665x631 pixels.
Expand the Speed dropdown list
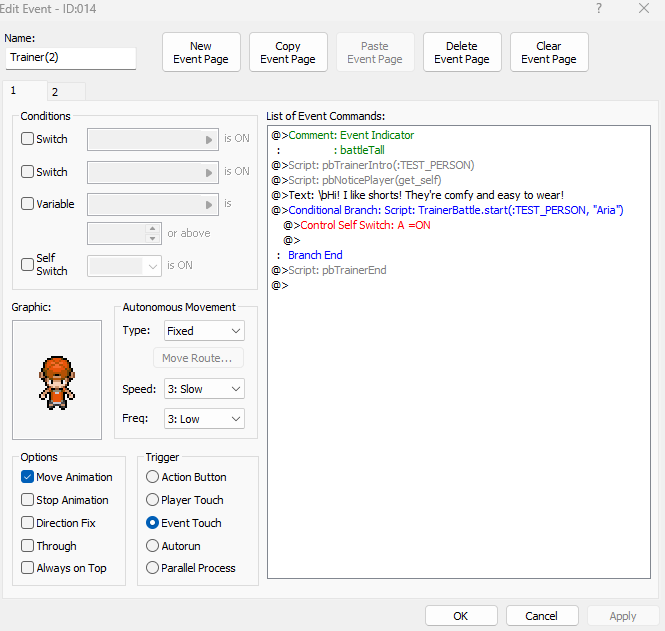204,389
